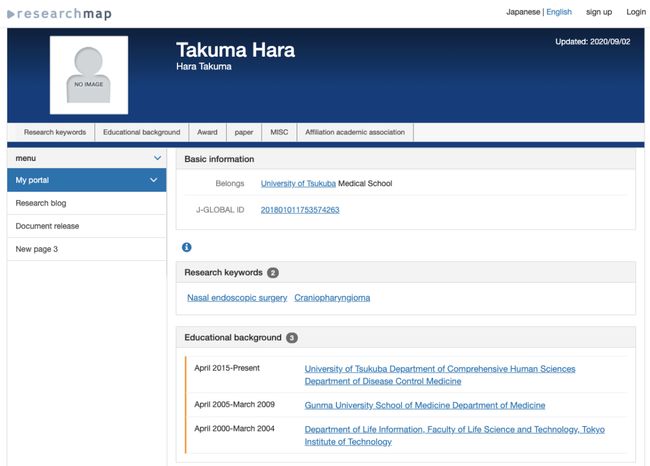The width and height of the screenshot is (650, 466).
Task: Expand the My portal dropdown arrow
Action: pyautogui.click(x=153, y=180)
